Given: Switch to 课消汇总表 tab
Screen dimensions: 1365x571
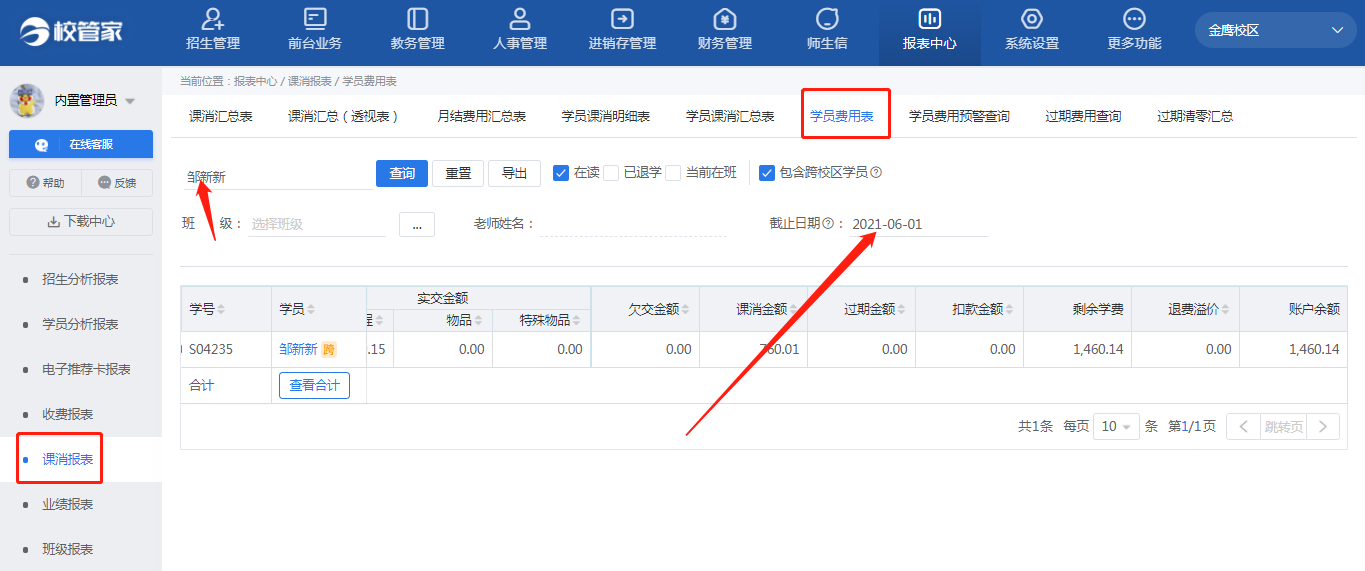Looking at the screenshot, I should pyautogui.click(x=221, y=116).
